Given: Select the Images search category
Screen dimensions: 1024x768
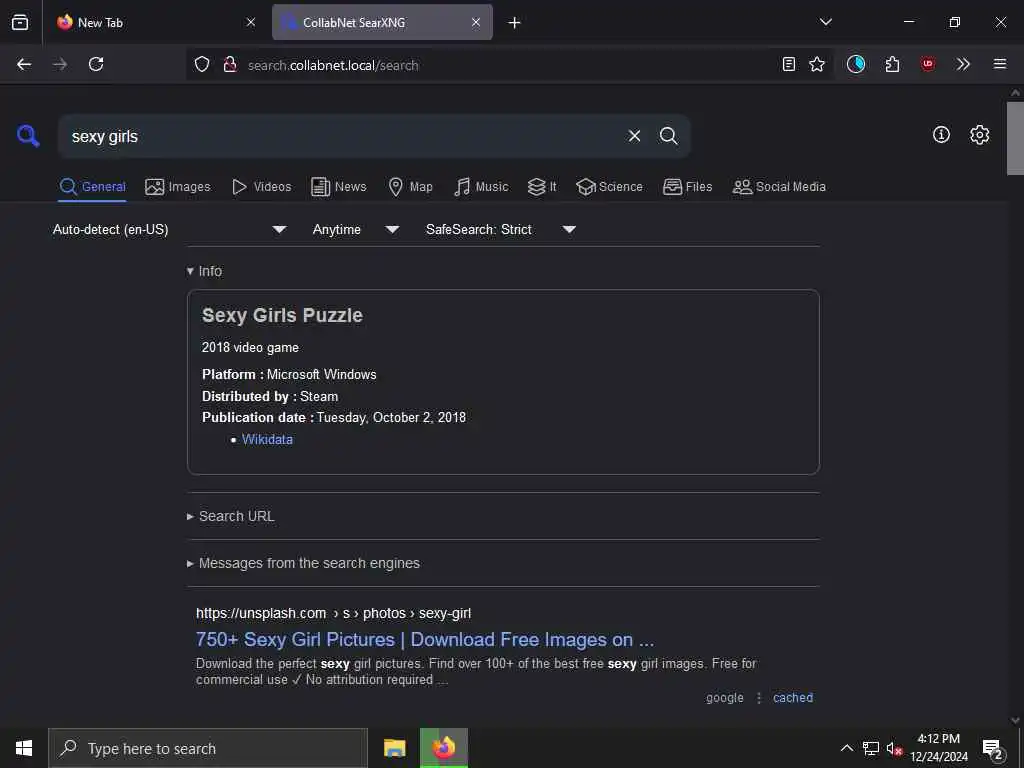Looking at the screenshot, I should click(178, 187).
